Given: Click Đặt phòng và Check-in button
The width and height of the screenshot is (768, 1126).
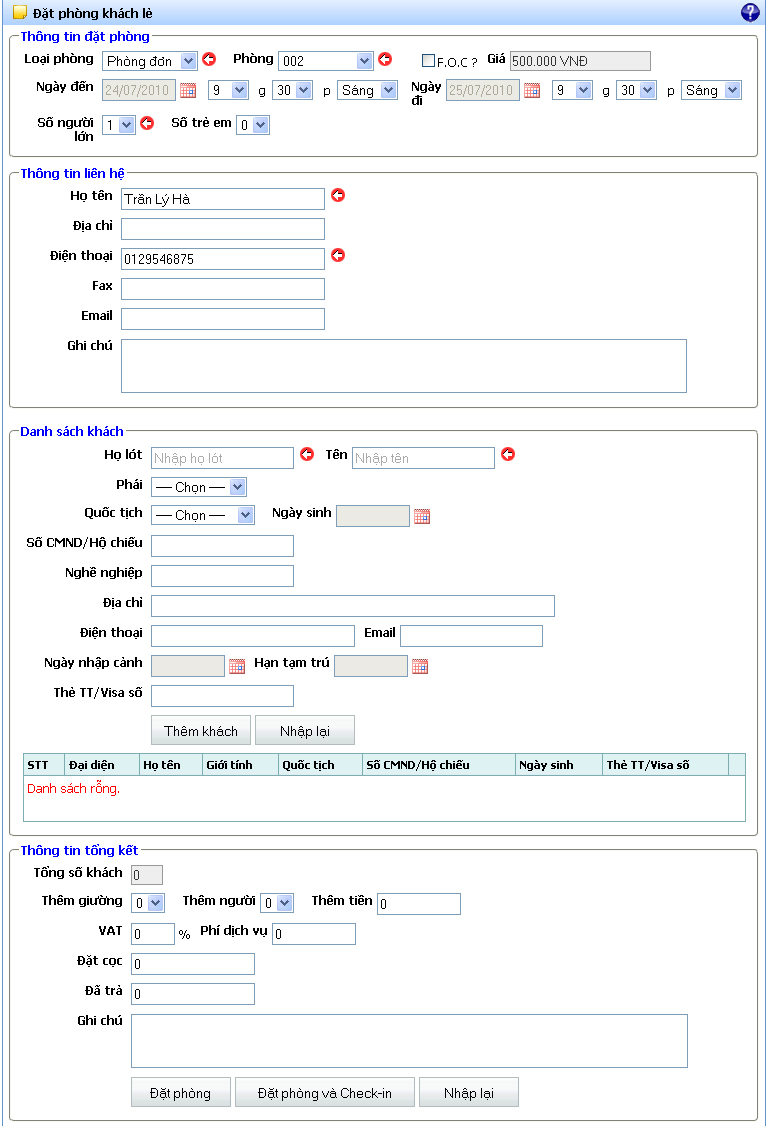Looking at the screenshot, I should 325,1092.
